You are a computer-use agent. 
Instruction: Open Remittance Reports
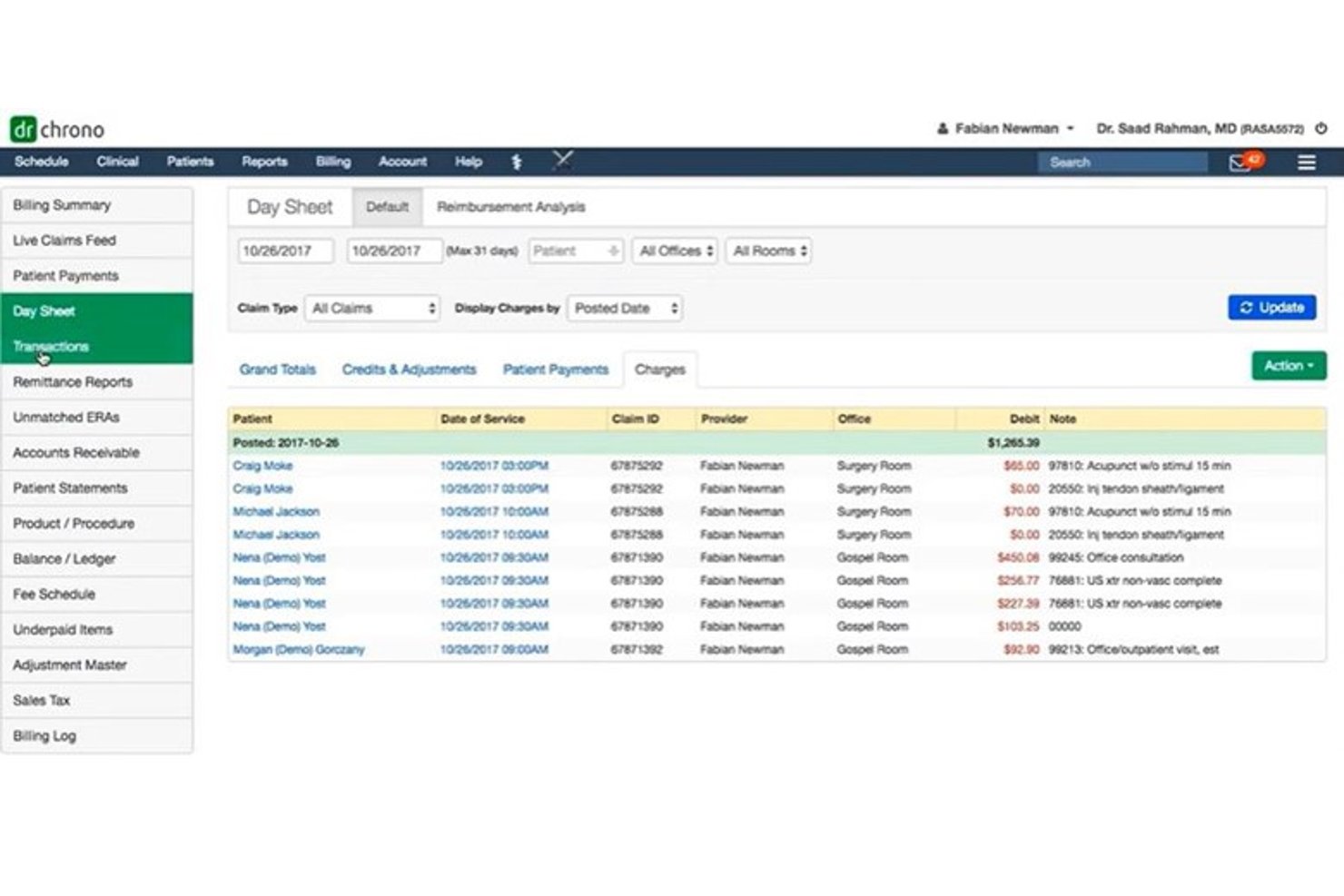(x=97, y=382)
